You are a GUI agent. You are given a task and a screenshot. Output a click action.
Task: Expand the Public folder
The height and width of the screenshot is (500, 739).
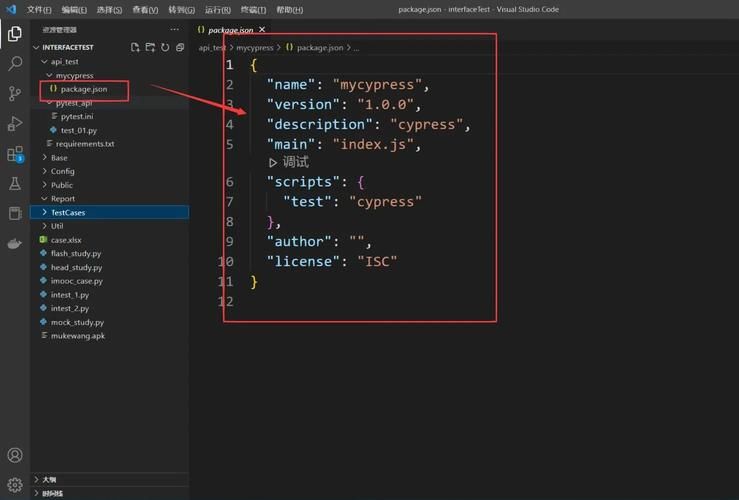click(x=44, y=185)
